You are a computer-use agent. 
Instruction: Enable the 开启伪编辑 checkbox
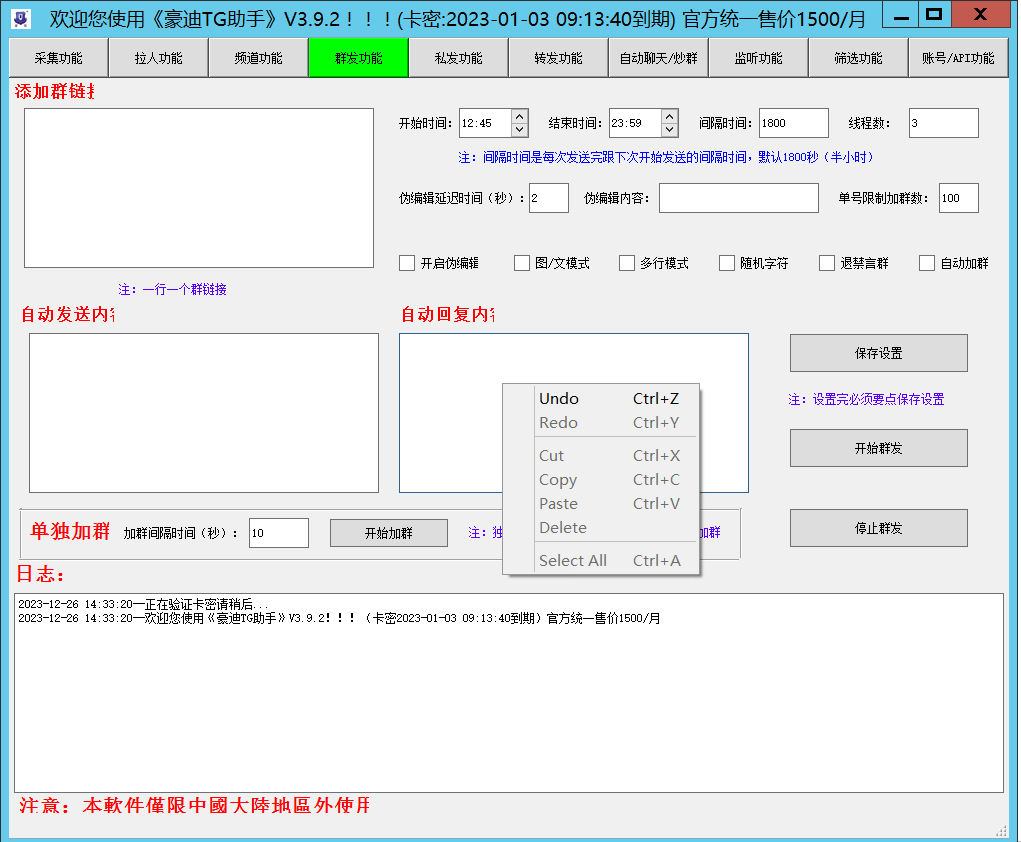point(407,263)
